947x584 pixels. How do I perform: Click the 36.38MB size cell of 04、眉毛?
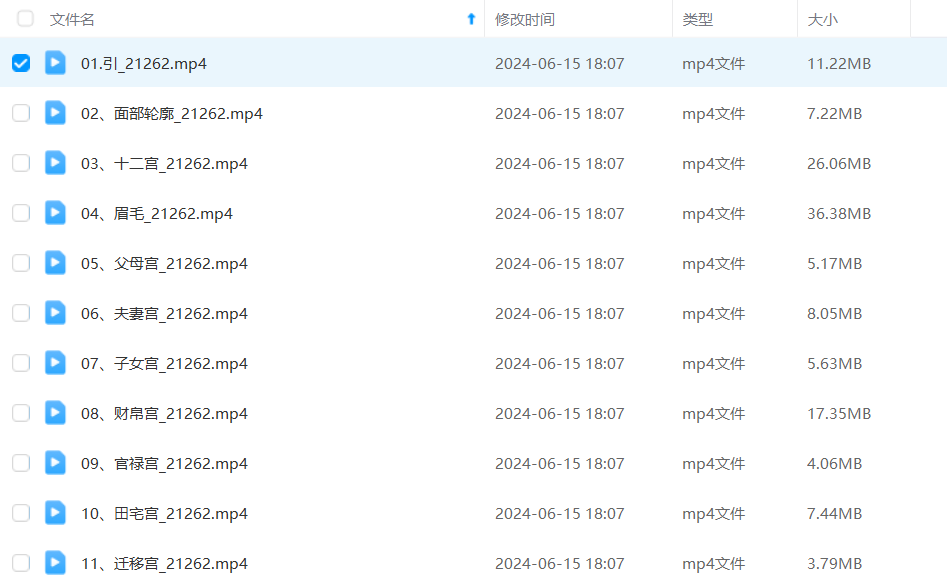point(838,213)
